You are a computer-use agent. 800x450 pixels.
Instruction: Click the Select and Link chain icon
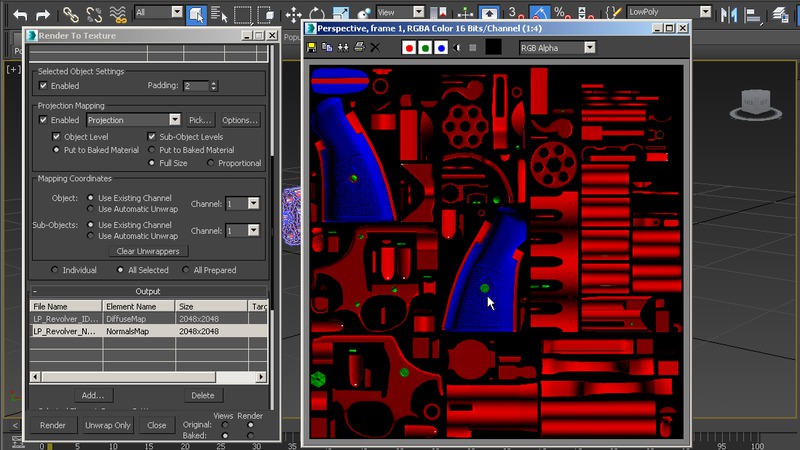coord(70,14)
